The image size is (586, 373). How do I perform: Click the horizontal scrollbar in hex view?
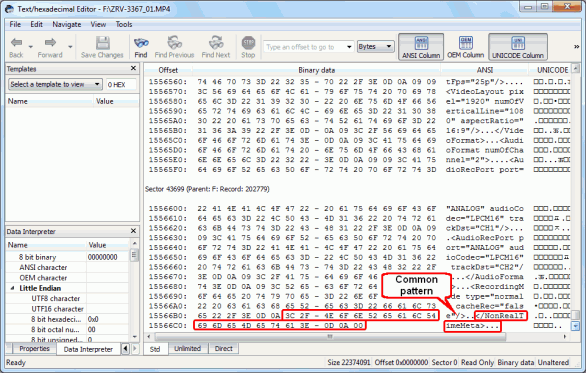(x=358, y=337)
